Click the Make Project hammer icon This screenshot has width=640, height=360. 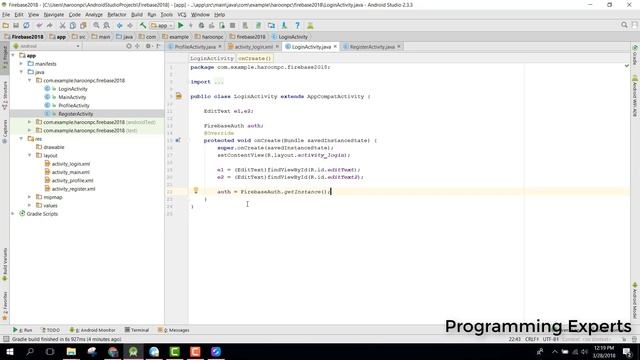coord(143,25)
